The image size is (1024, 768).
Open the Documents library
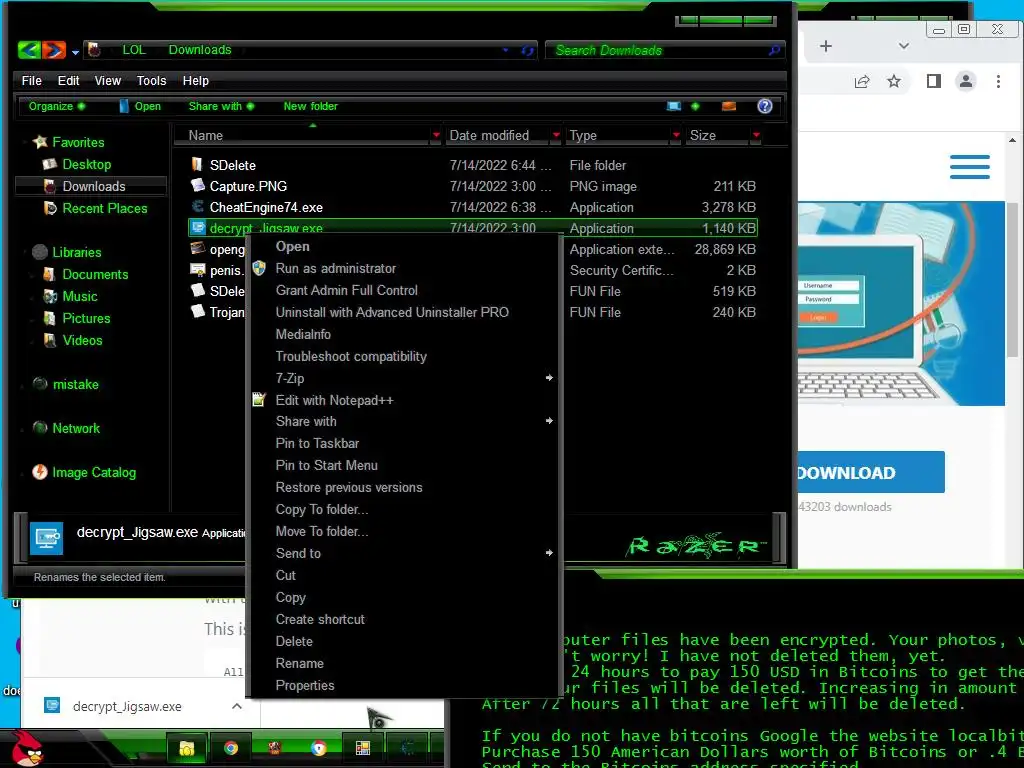click(x=95, y=274)
